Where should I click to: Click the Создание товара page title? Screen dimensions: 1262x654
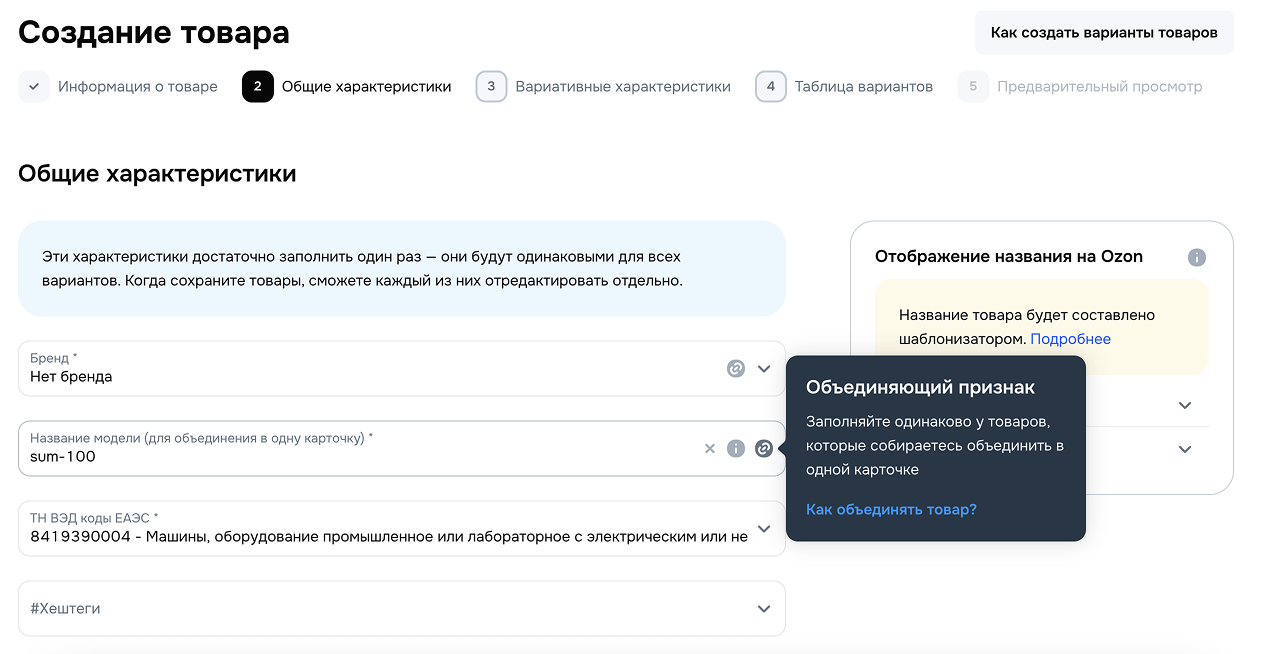(x=154, y=32)
